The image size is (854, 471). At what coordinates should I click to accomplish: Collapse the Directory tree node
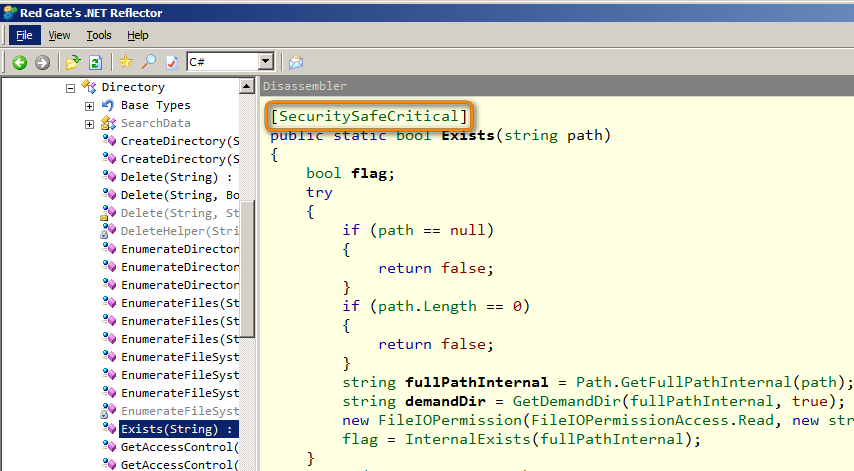tap(70, 87)
